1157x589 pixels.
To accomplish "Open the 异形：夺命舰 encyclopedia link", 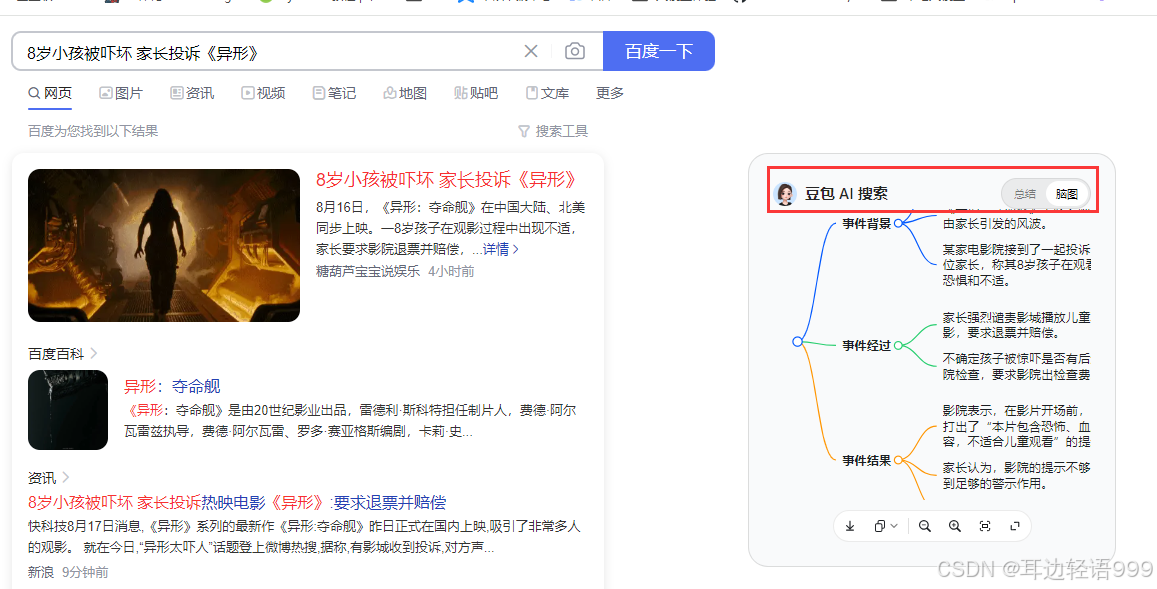I will click(x=172, y=386).
